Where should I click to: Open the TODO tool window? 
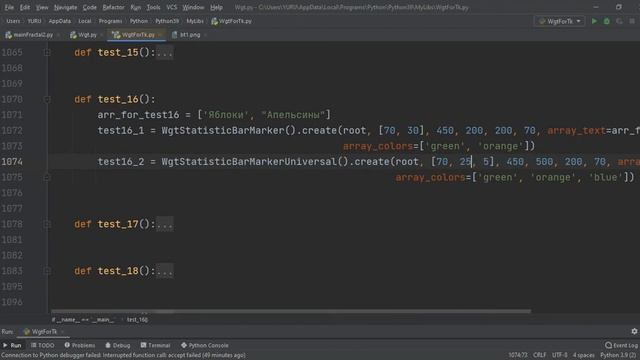[x=42, y=345]
